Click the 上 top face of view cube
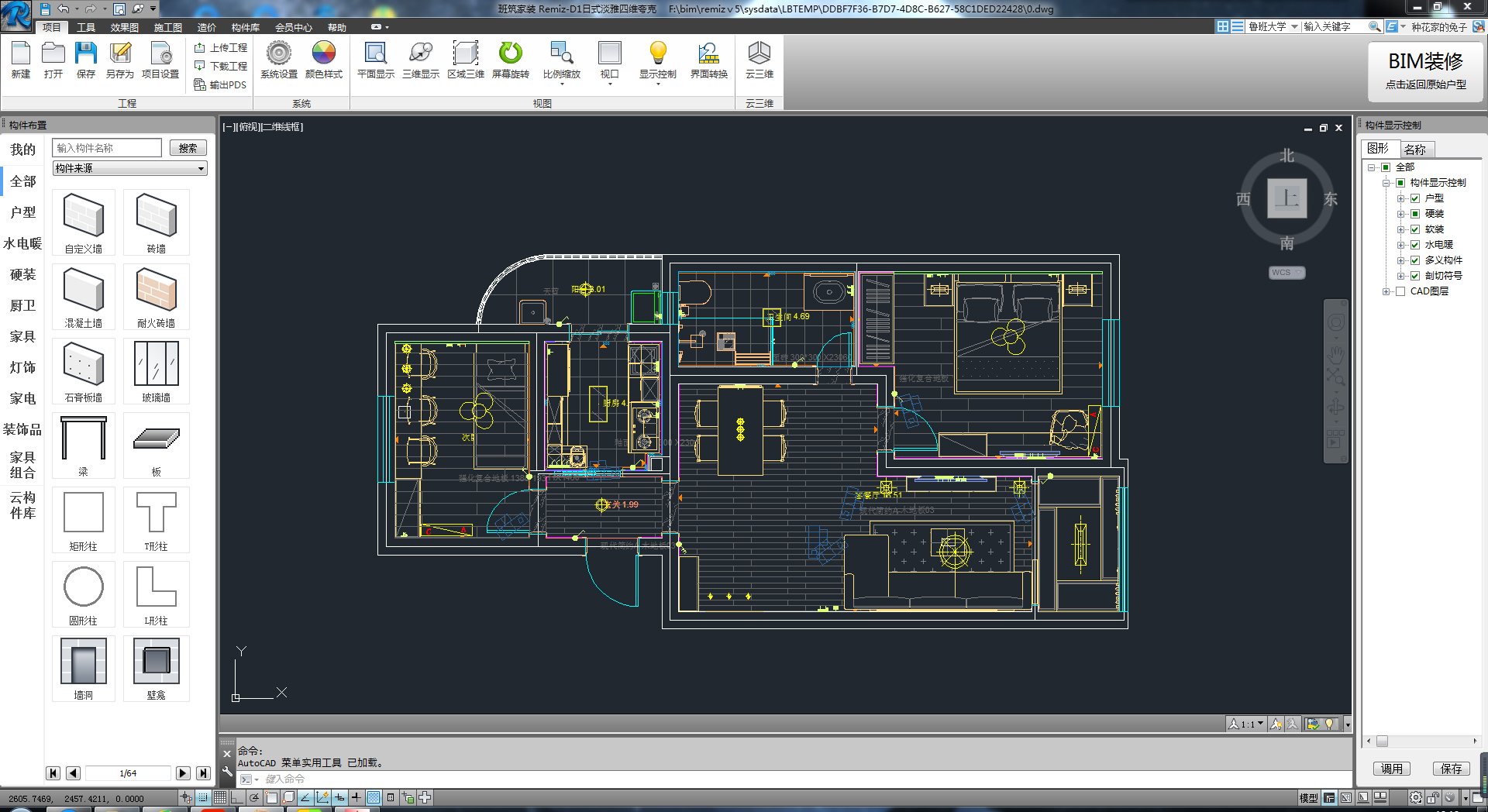The height and width of the screenshot is (812, 1488). click(x=1287, y=198)
